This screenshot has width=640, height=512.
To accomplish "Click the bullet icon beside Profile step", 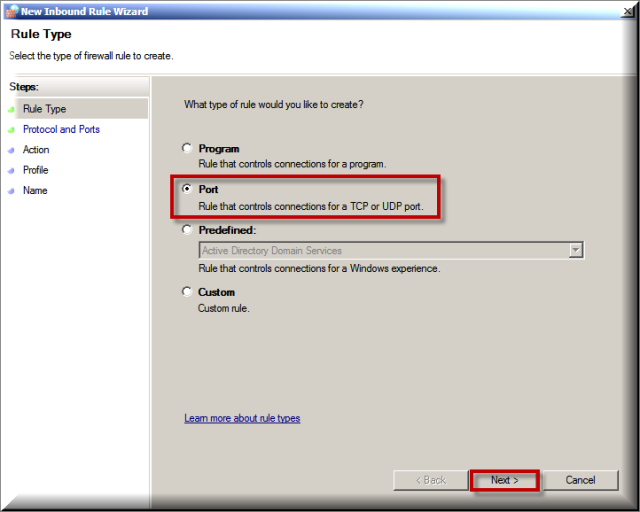I will coord(11,171).
